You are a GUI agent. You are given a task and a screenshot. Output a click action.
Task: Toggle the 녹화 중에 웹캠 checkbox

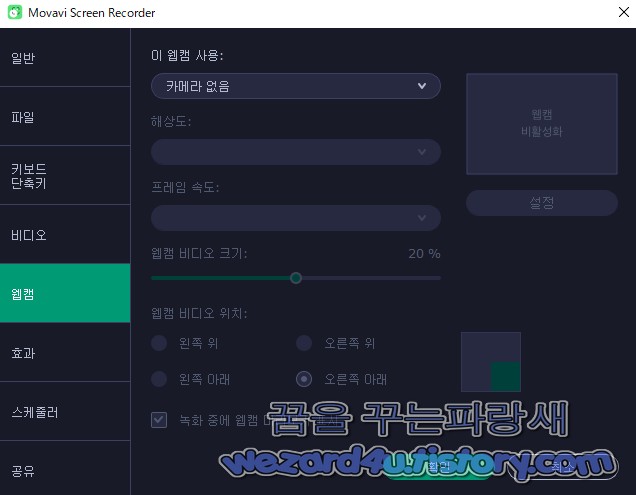point(159,420)
